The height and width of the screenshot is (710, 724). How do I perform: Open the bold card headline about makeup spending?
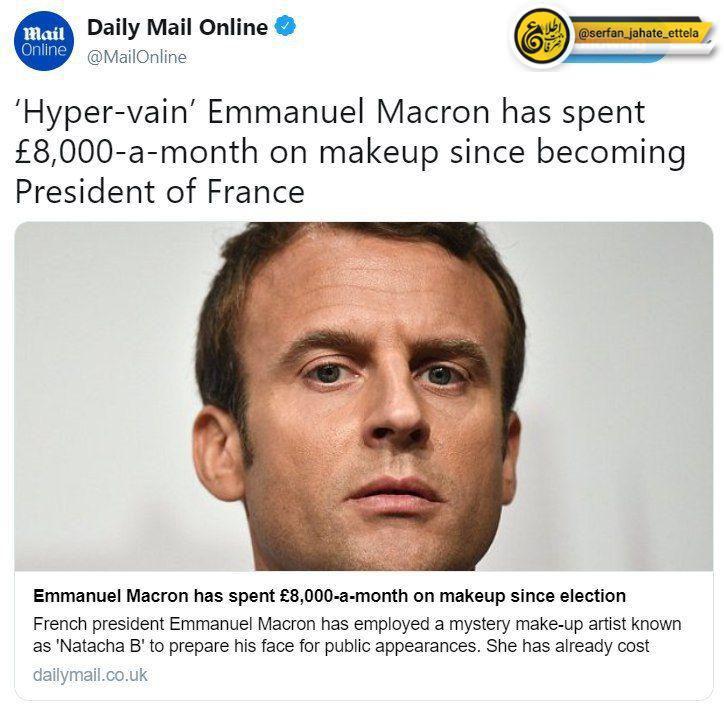pos(329,596)
